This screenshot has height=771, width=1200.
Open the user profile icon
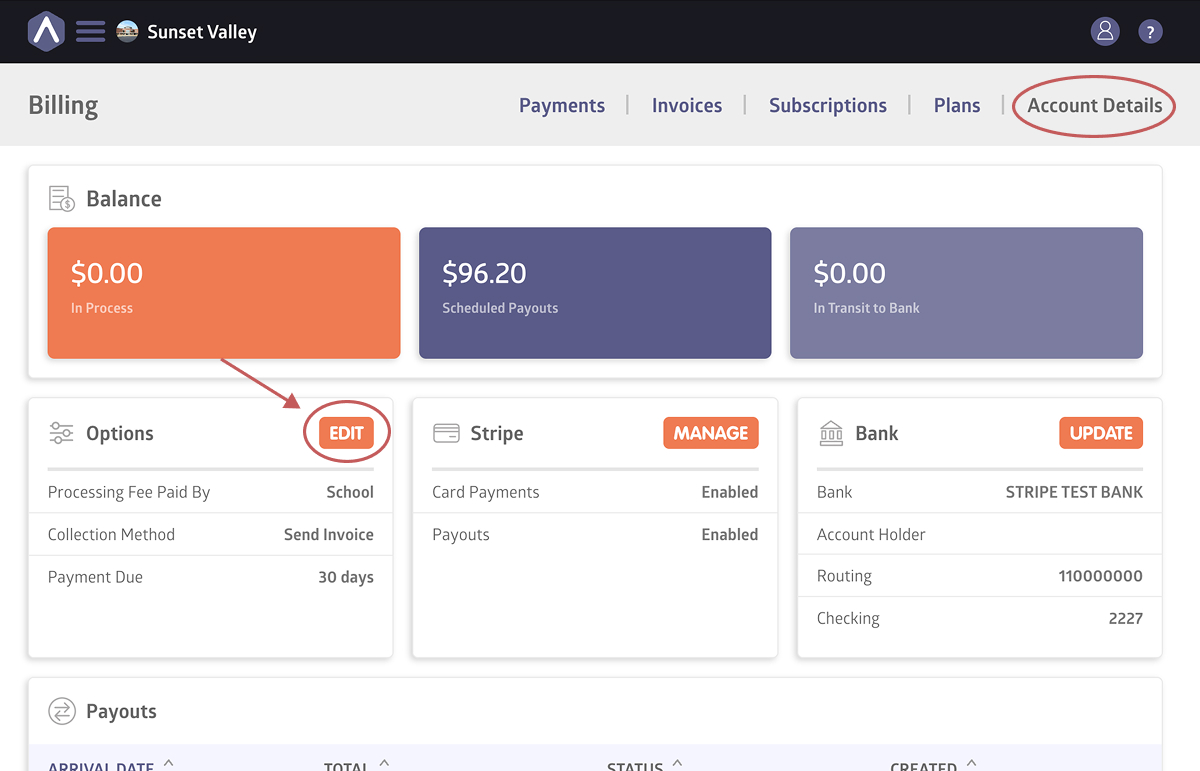(1105, 31)
